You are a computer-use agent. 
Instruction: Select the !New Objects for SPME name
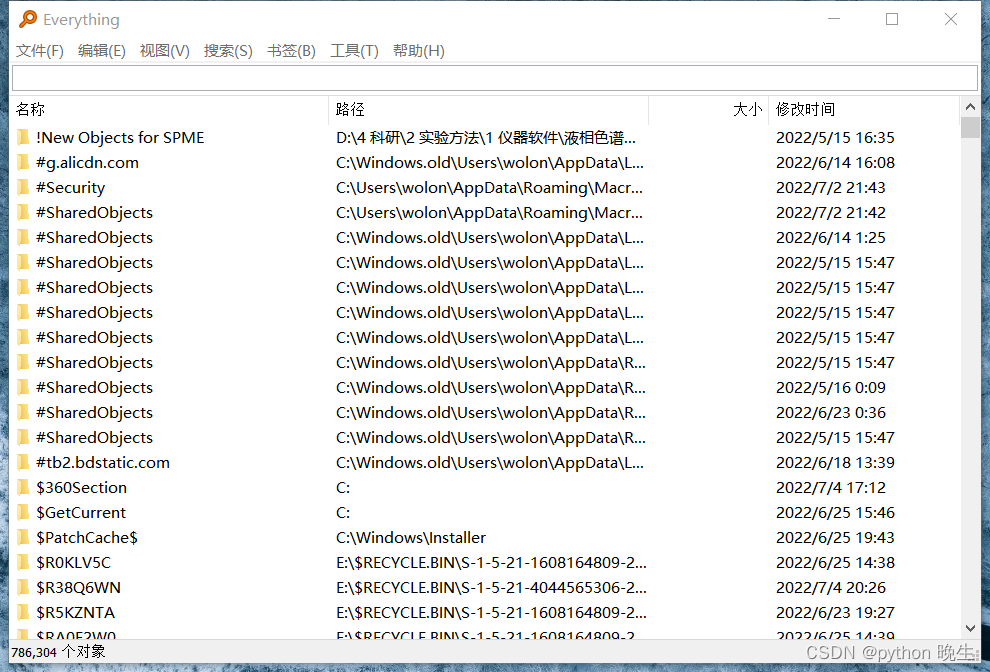pos(120,138)
